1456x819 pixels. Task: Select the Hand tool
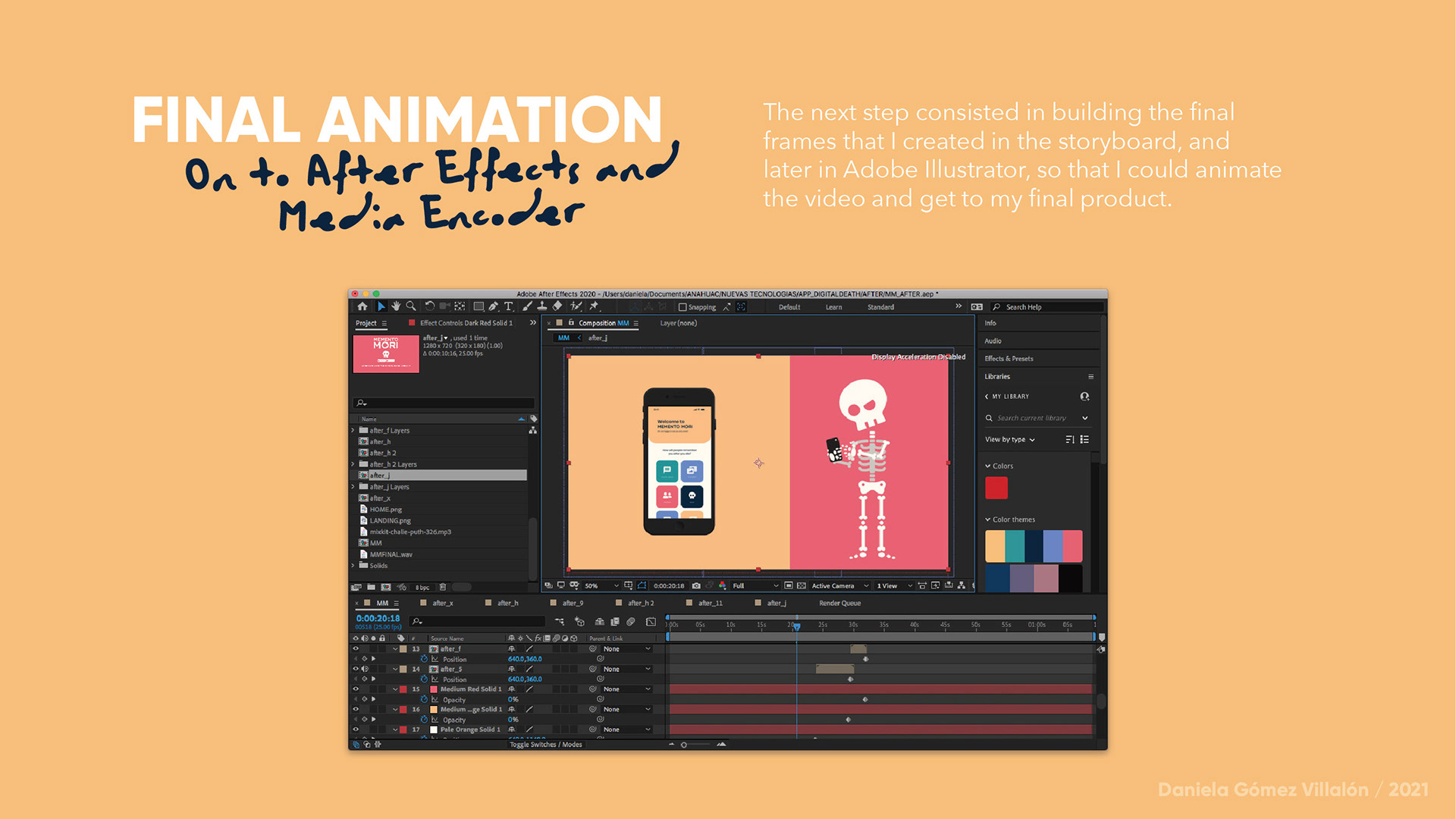coord(396,306)
